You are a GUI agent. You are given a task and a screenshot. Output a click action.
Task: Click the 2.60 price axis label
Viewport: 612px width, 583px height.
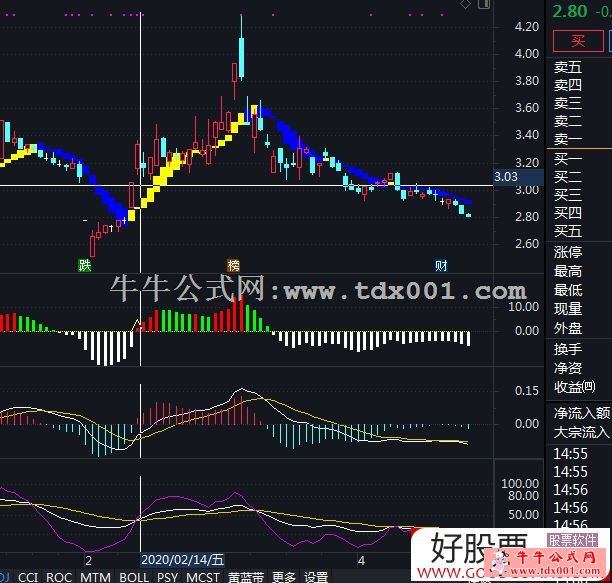pos(527,244)
